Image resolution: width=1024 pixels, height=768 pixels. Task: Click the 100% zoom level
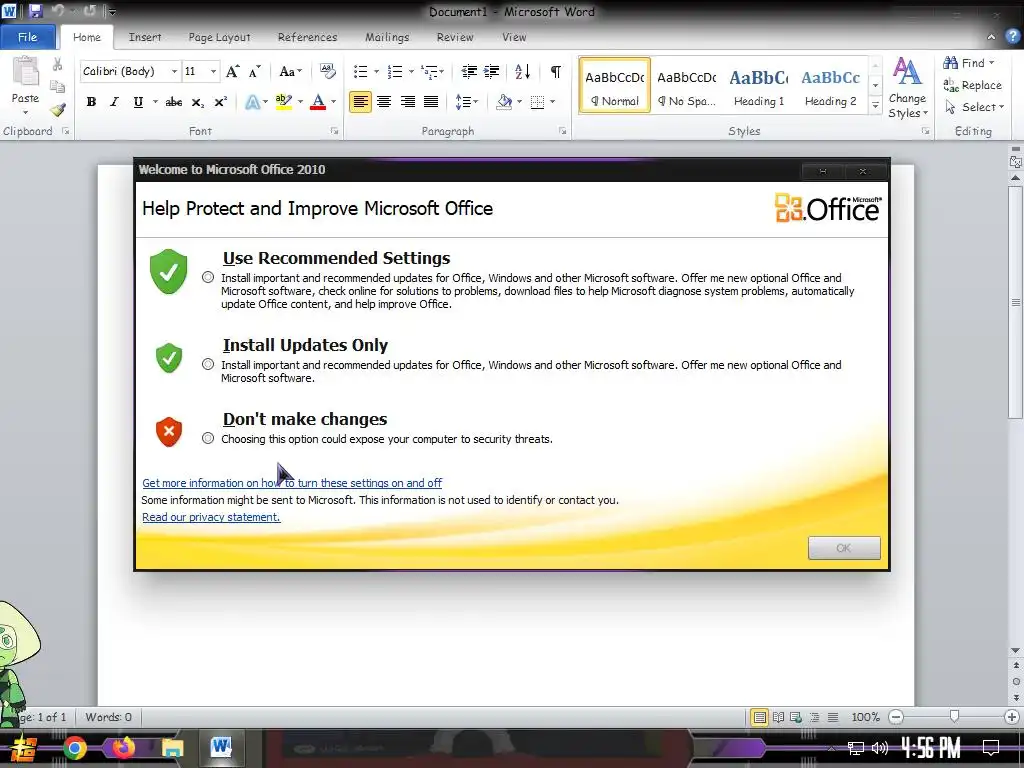865,717
